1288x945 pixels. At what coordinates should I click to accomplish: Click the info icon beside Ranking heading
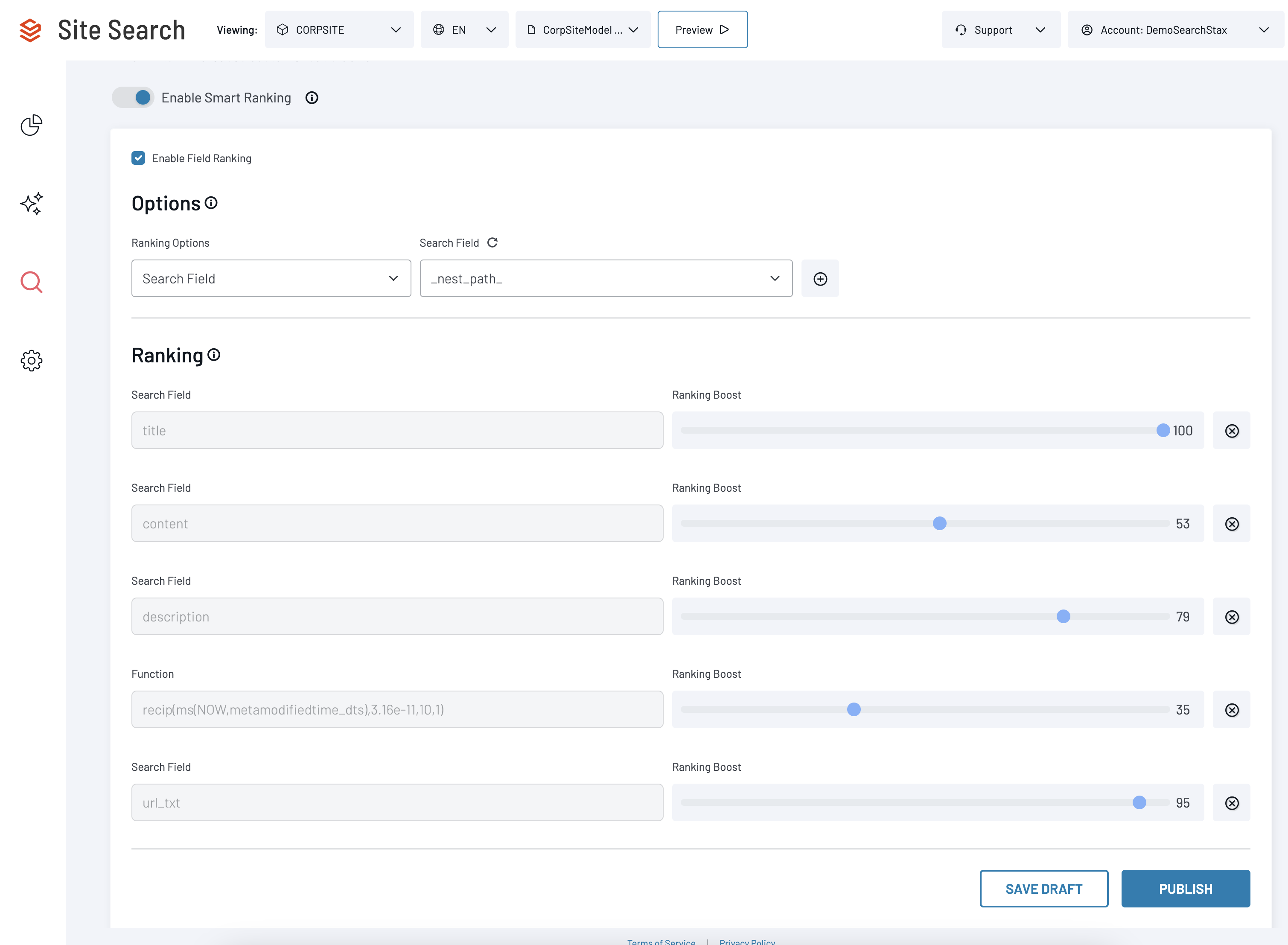tap(214, 355)
